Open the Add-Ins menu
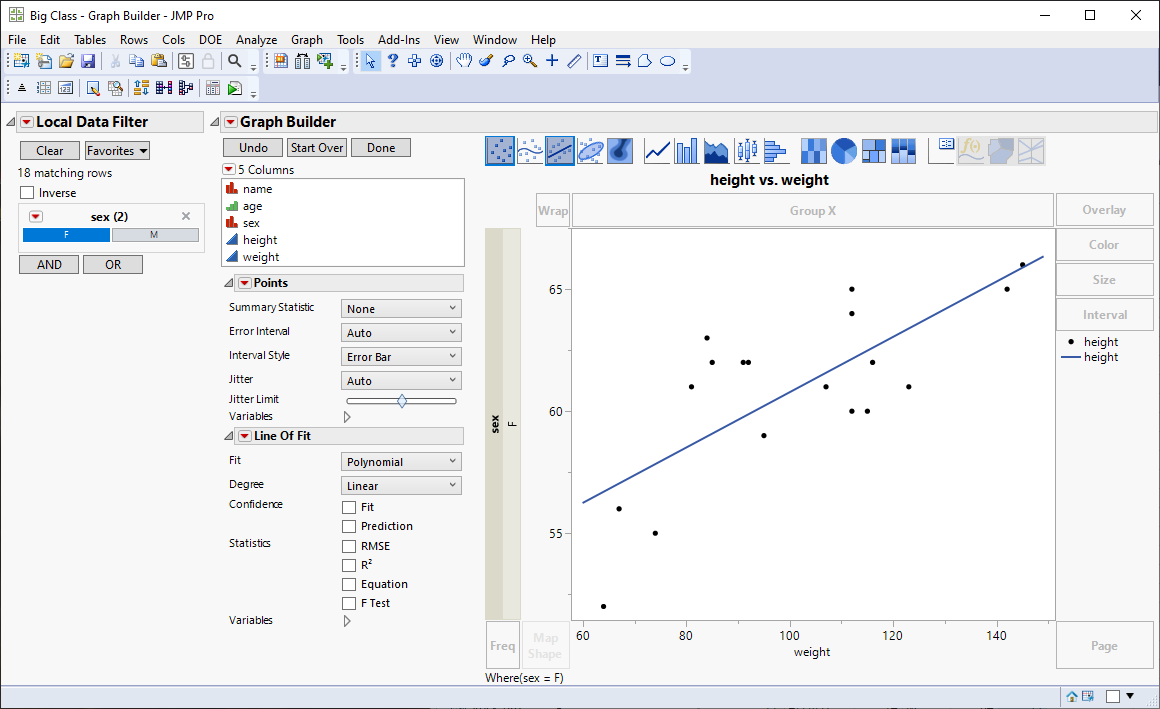 point(399,40)
